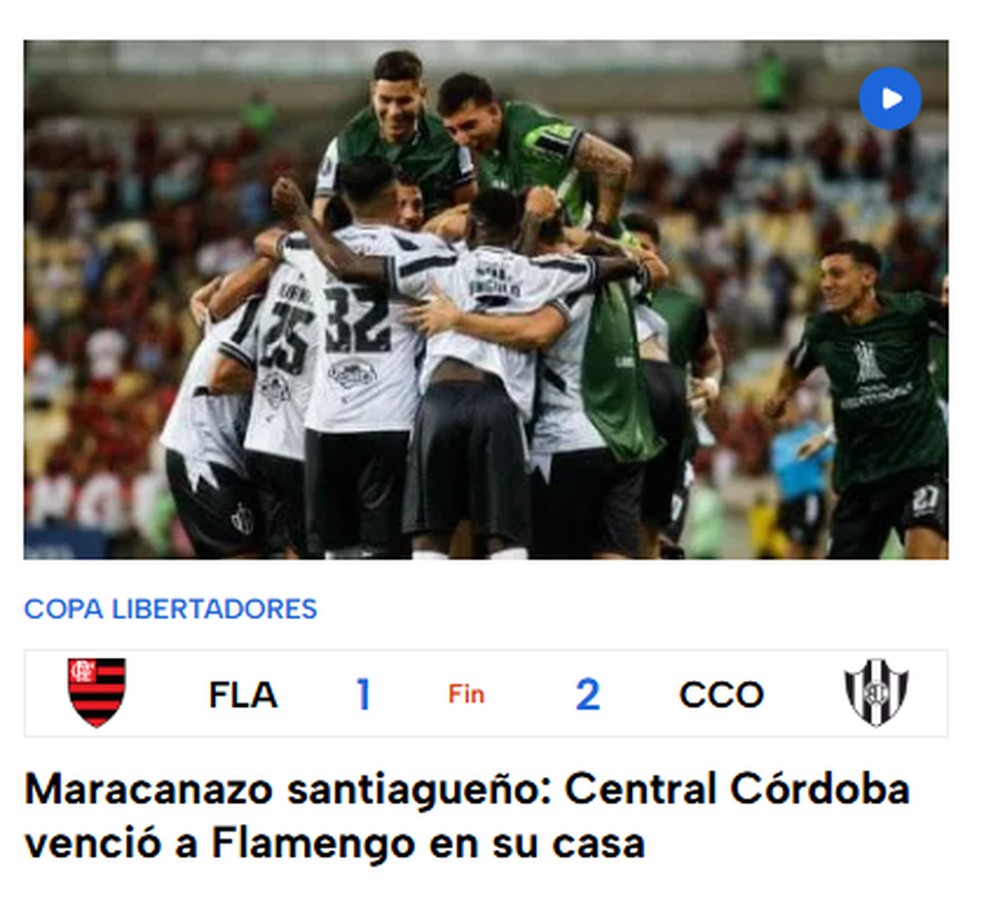
Task: Open the COPA LIBERTADORES category link
Action: click(171, 609)
